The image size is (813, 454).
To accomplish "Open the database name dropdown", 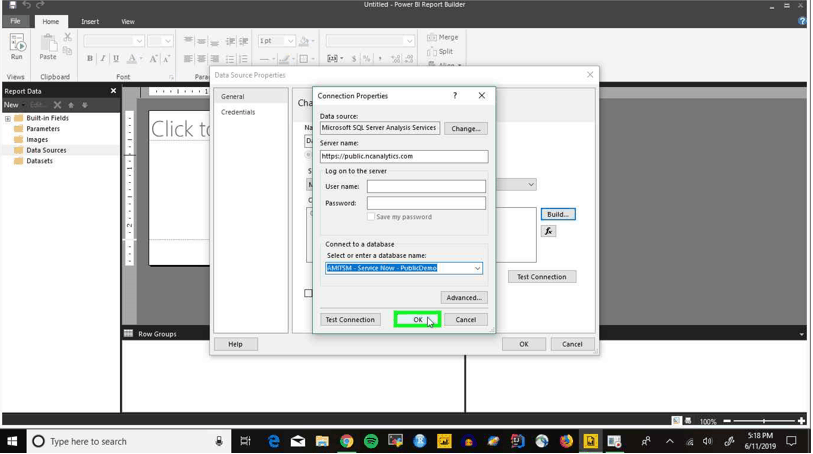I will [x=477, y=268].
